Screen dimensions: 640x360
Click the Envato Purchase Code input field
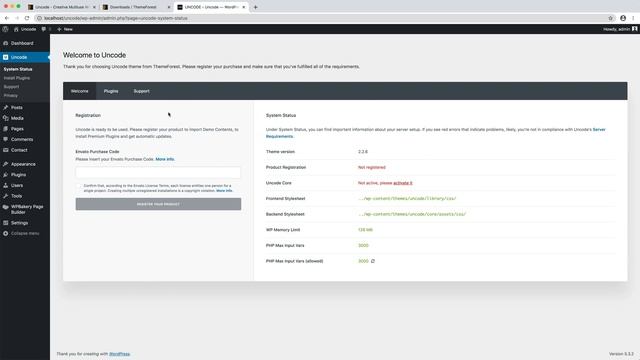coord(158,172)
